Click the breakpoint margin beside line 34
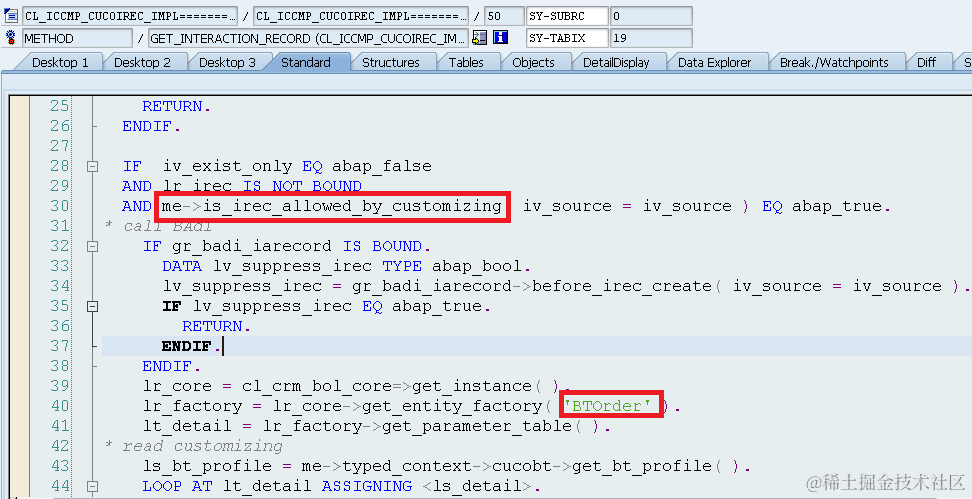Image resolution: width=972 pixels, height=499 pixels. click(19, 286)
